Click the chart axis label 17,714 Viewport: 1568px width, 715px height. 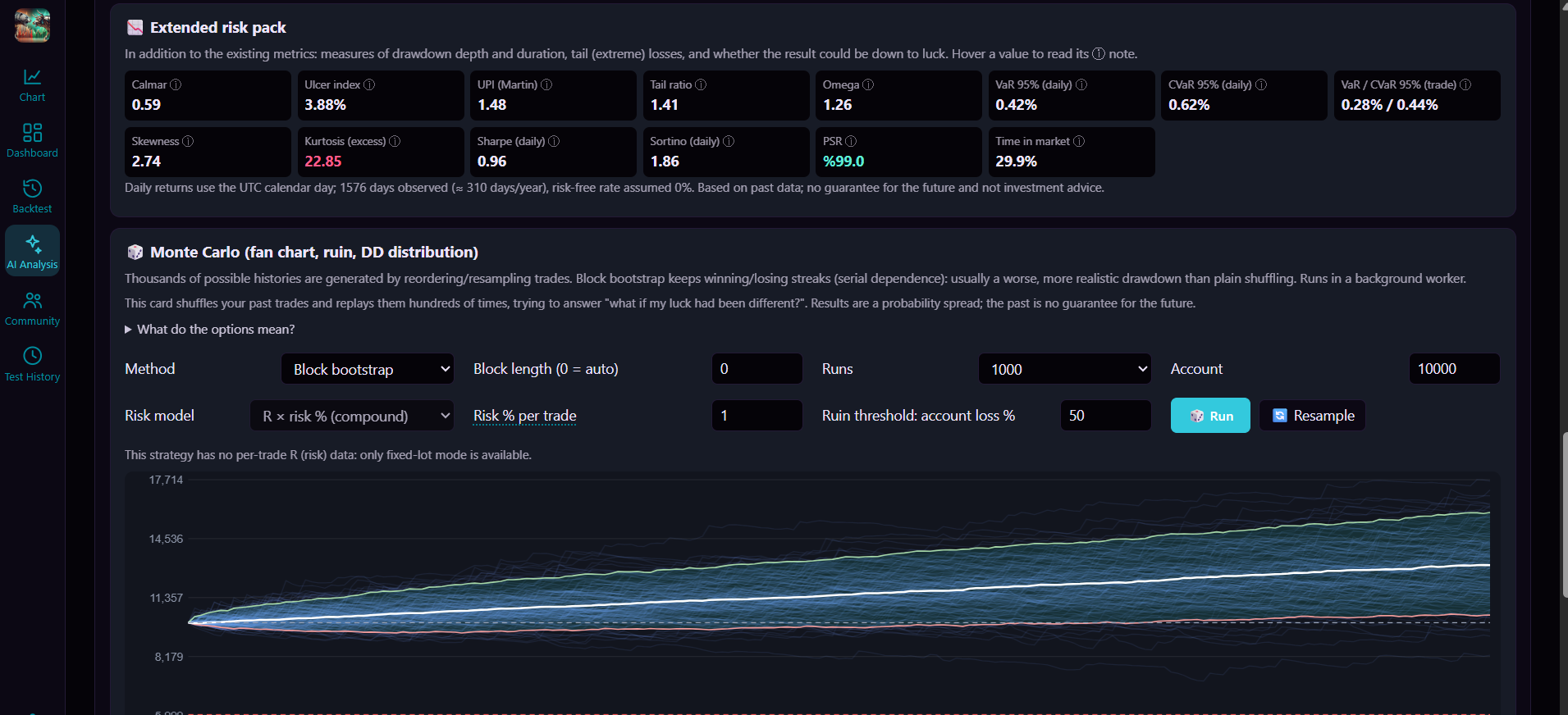click(166, 480)
